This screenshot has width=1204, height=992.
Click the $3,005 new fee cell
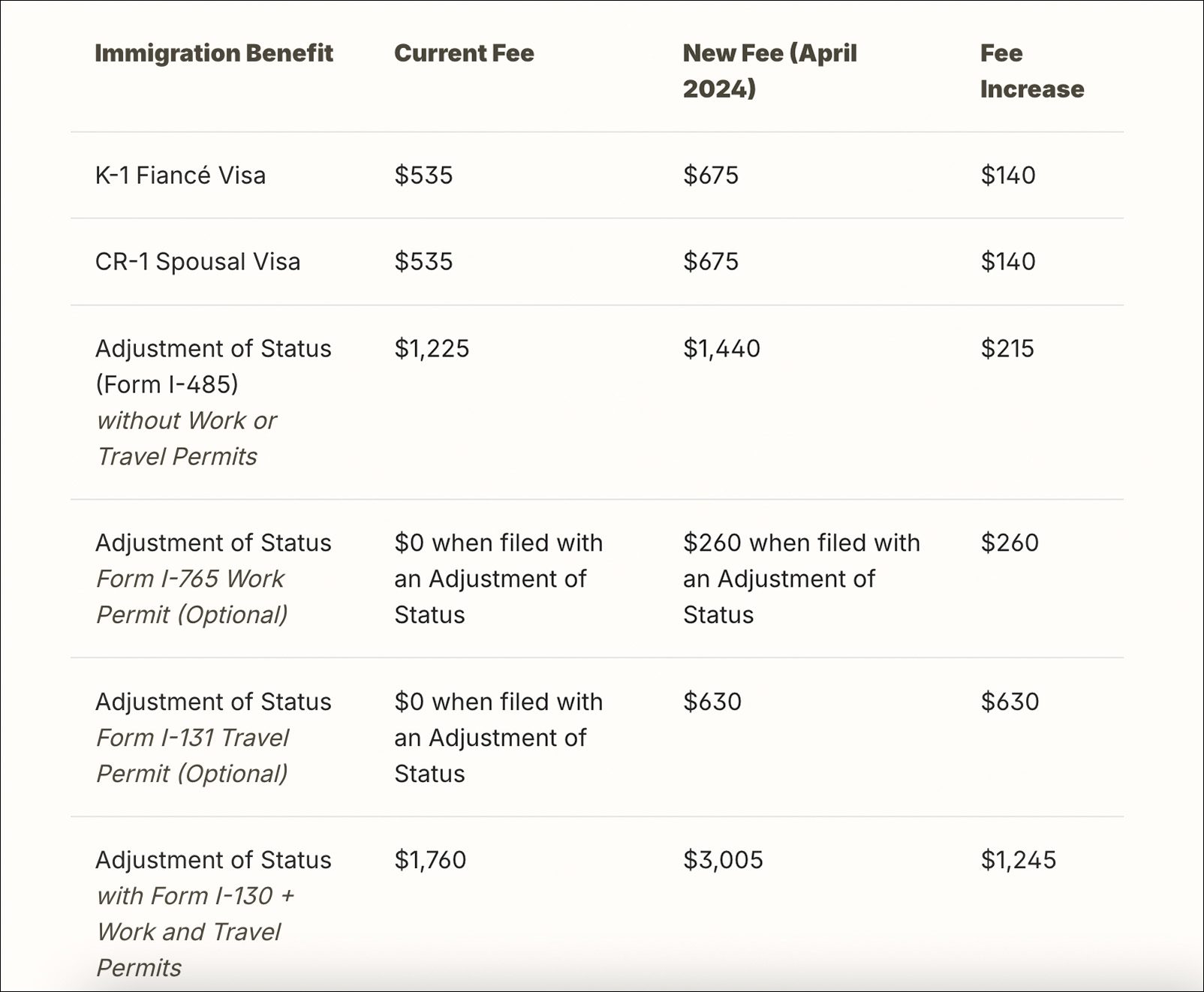tap(722, 860)
